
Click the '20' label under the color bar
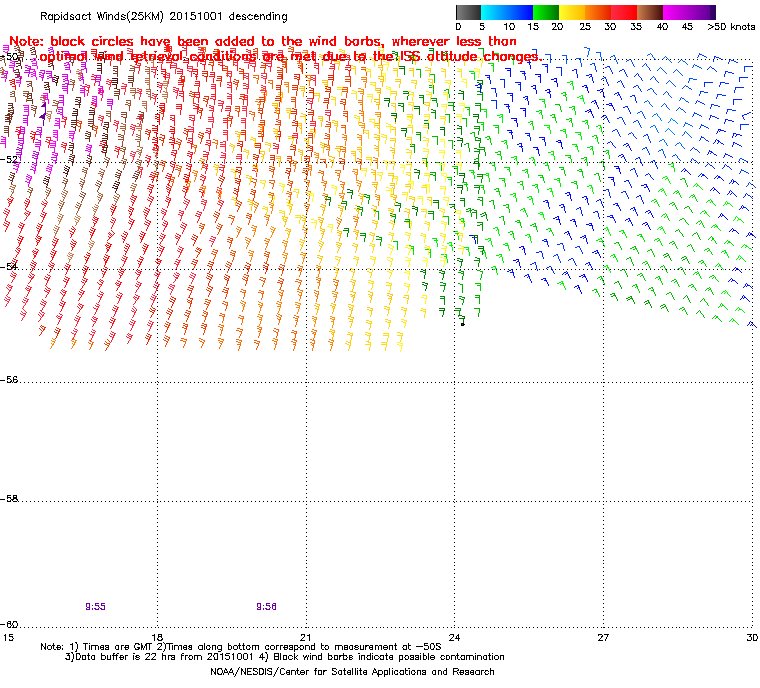pyautogui.click(x=557, y=27)
